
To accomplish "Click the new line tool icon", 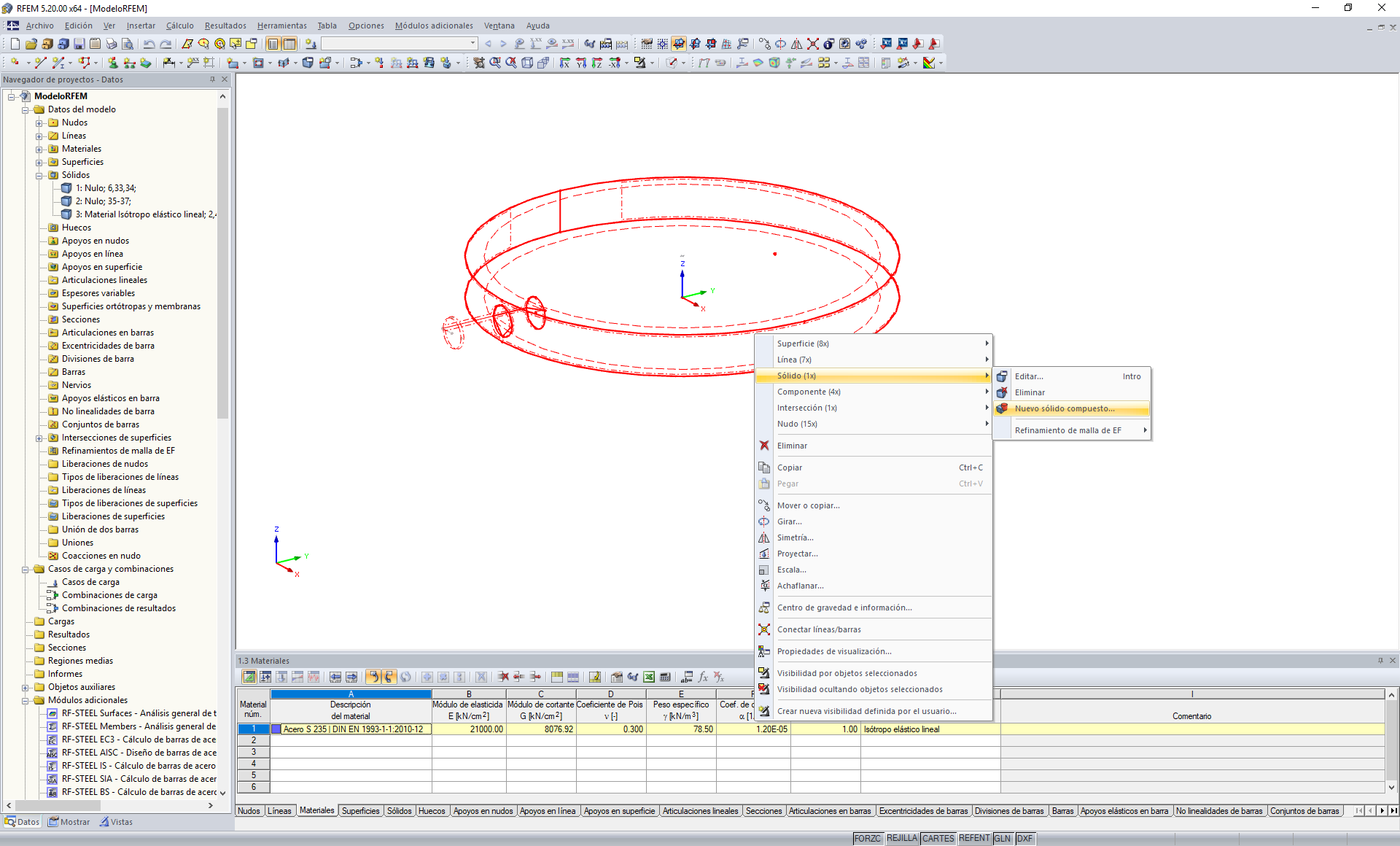I will tap(40, 63).
